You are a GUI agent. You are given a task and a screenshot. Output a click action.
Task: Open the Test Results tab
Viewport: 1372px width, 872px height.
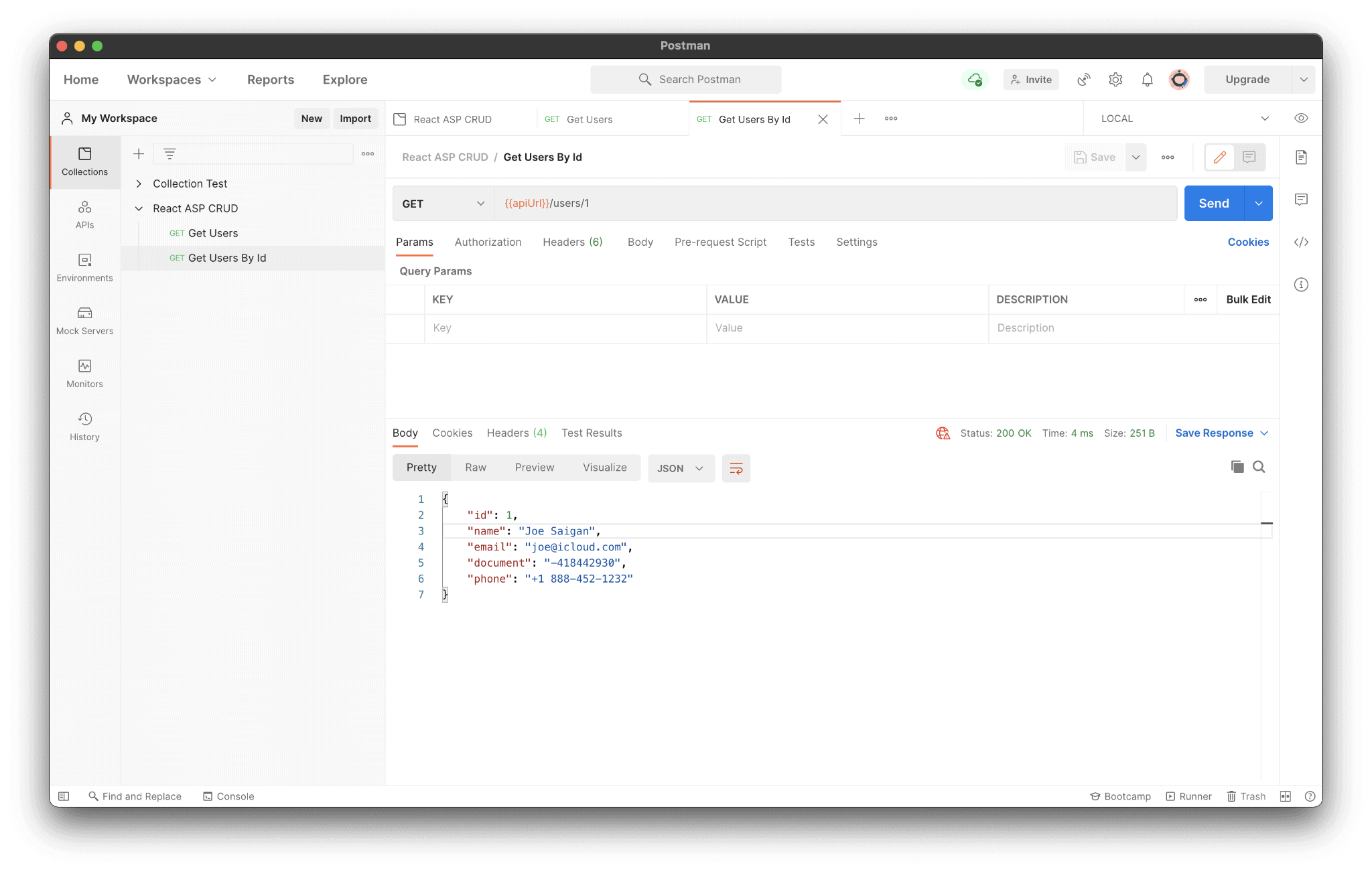tap(592, 433)
